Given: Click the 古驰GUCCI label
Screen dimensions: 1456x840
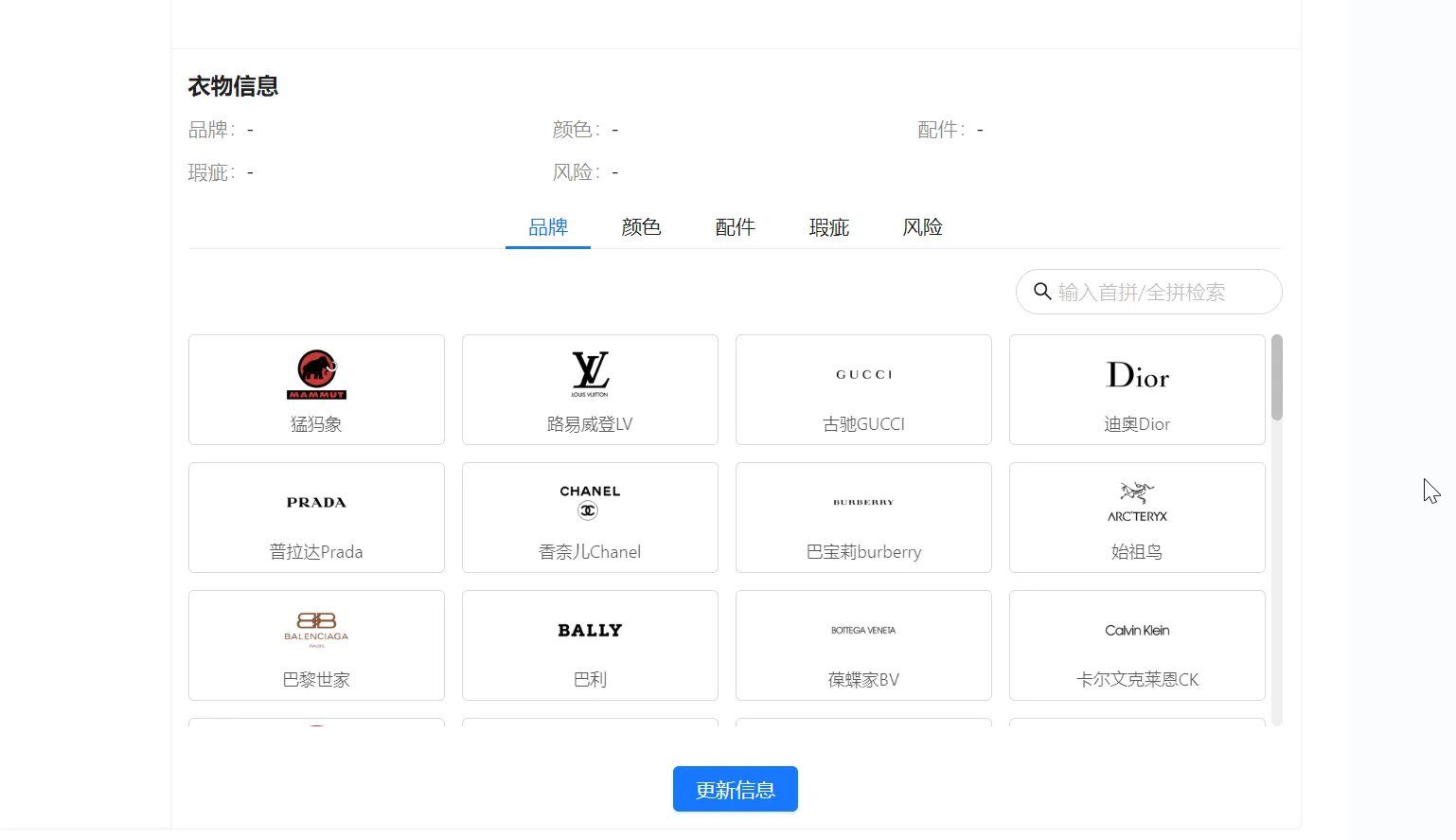Looking at the screenshot, I should coord(863,424).
